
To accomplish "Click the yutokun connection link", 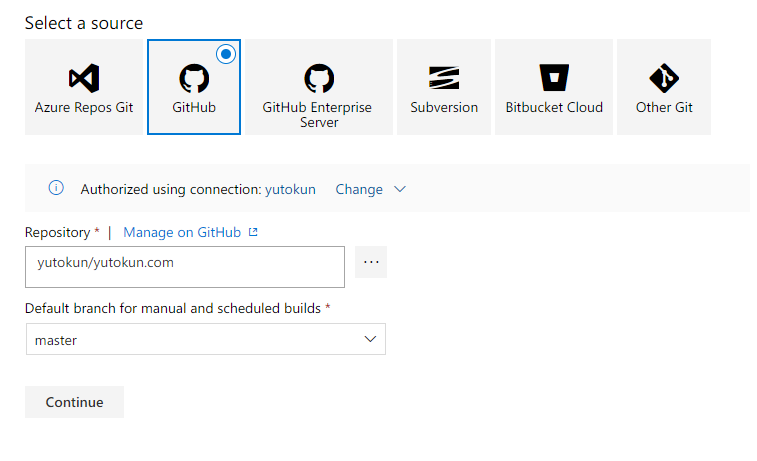I will point(290,189).
